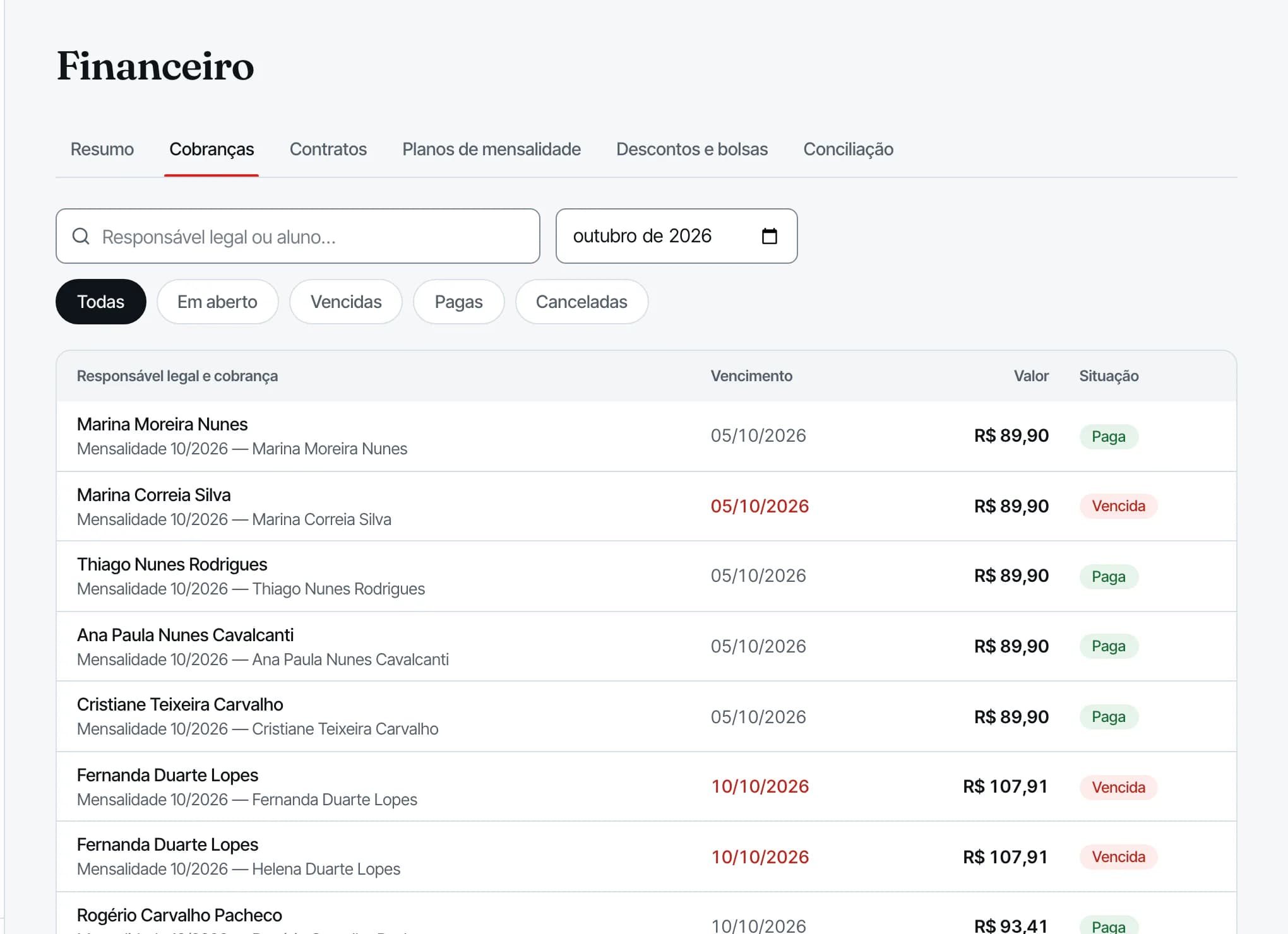Go to Planos de mensalidade tab
Viewport: 1288px width, 934px height.
coord(491,149)
